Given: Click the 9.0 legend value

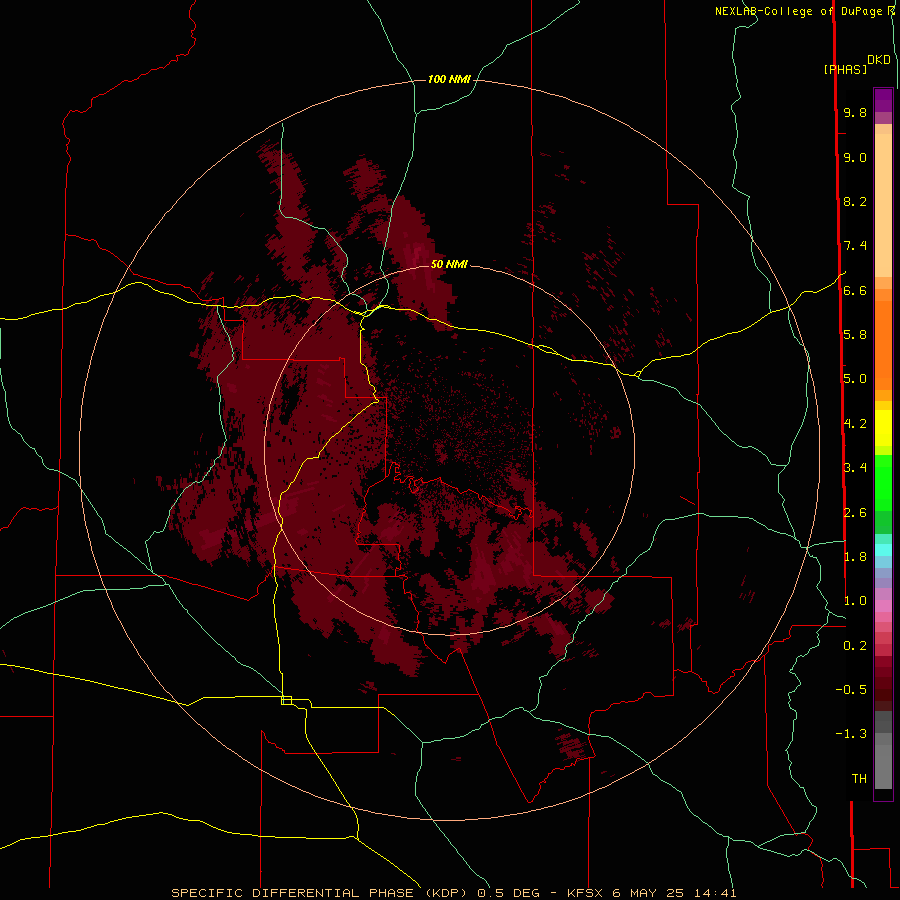Looking at the screenshot, I should point(855,157).
